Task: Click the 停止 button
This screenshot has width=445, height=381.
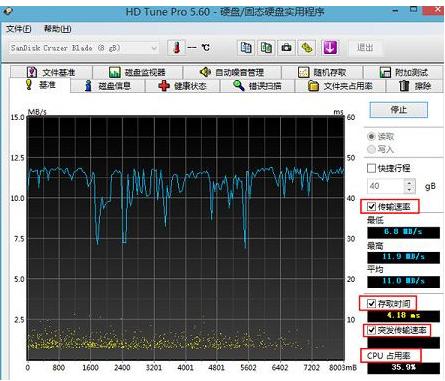Action: pos(399,110)
